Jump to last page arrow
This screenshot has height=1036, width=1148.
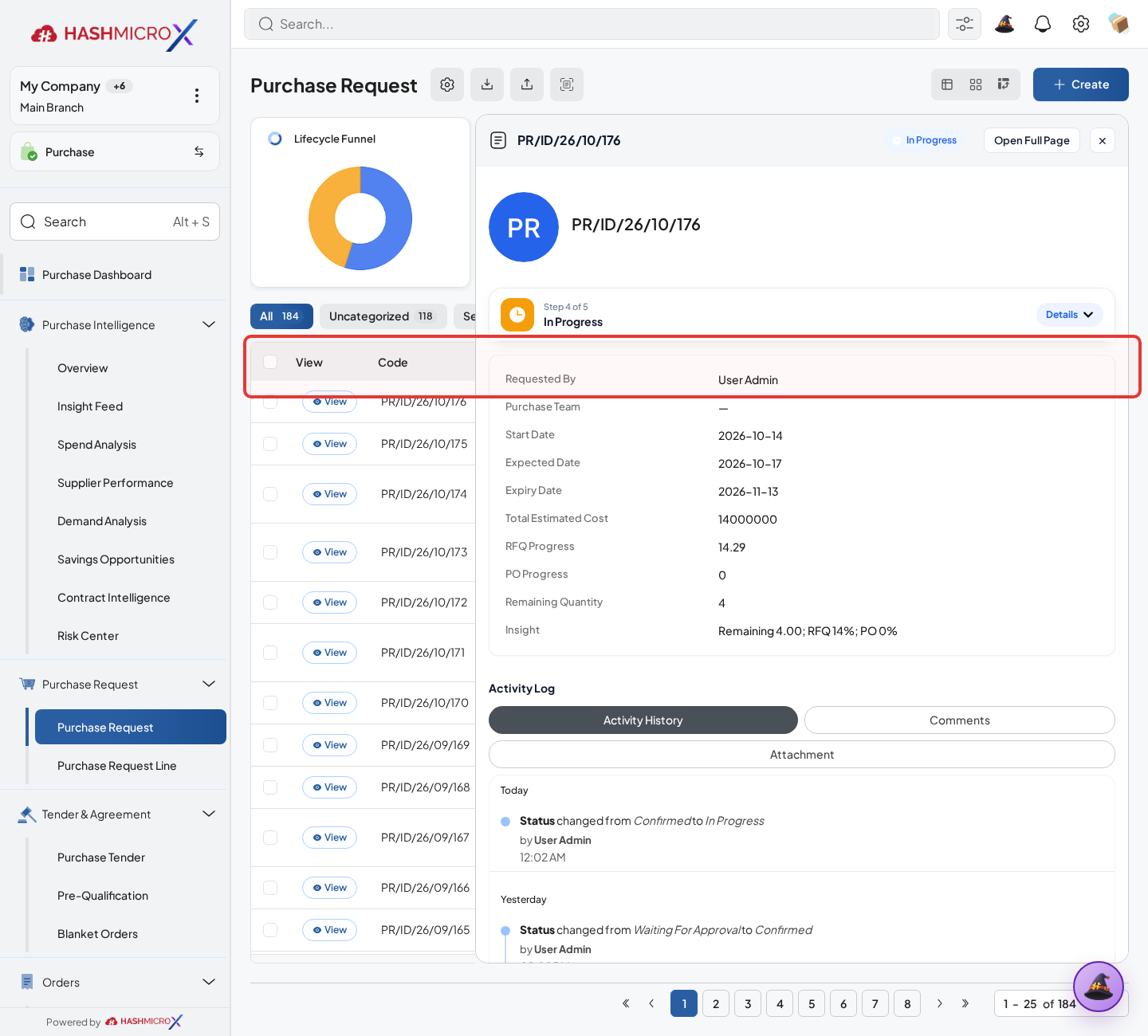click(x=965, y=1003)
